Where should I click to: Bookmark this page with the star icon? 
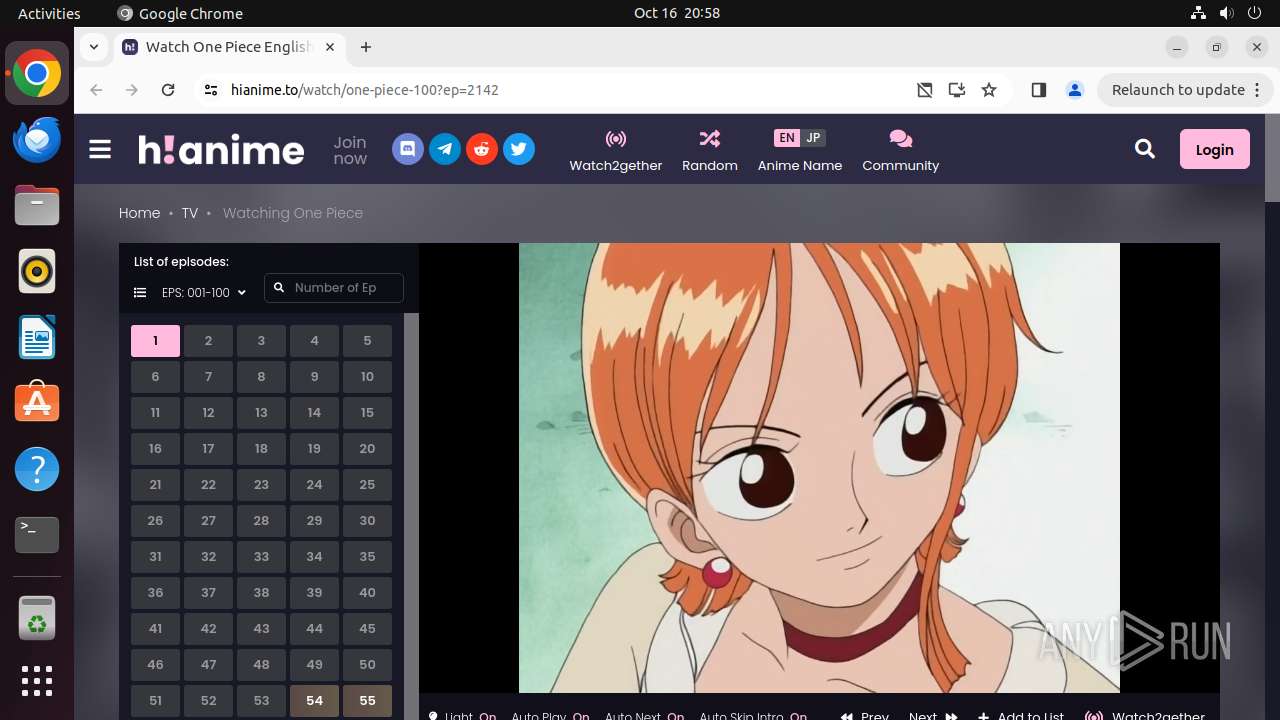pos(989,90)
